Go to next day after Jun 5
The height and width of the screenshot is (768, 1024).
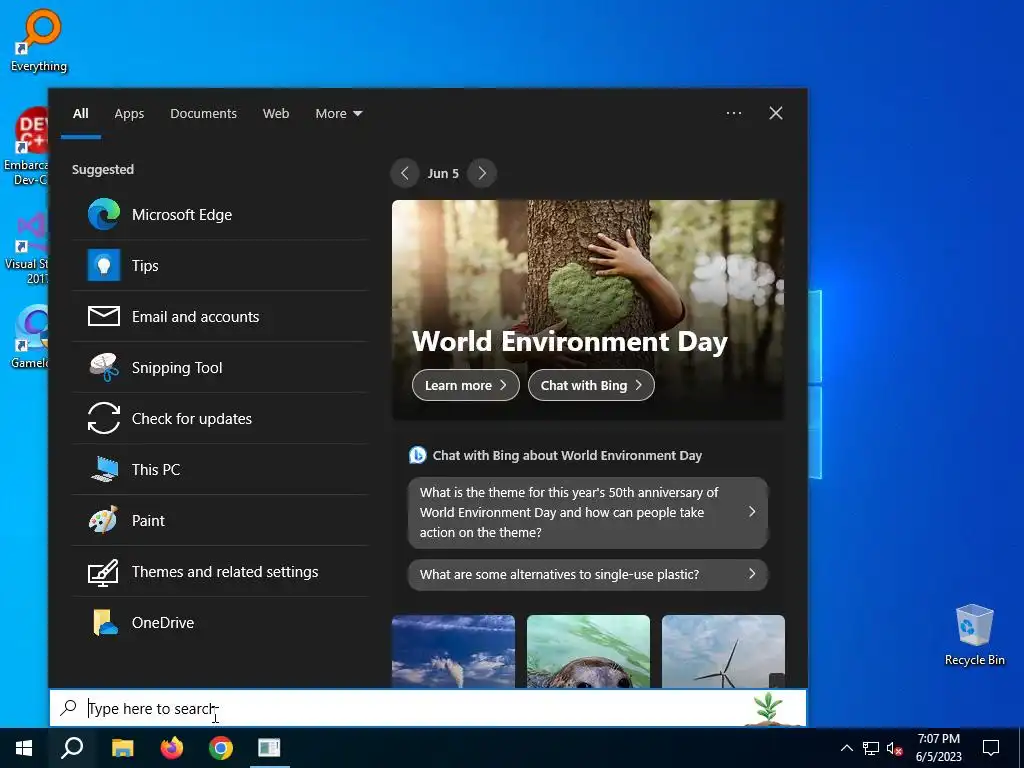(x=482, y=173)
